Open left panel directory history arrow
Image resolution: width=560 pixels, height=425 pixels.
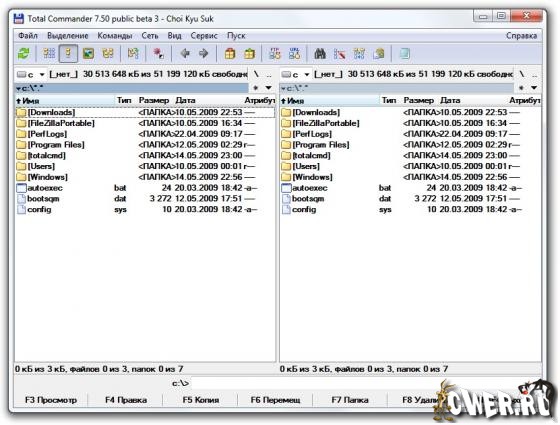[x=269, y=88]
